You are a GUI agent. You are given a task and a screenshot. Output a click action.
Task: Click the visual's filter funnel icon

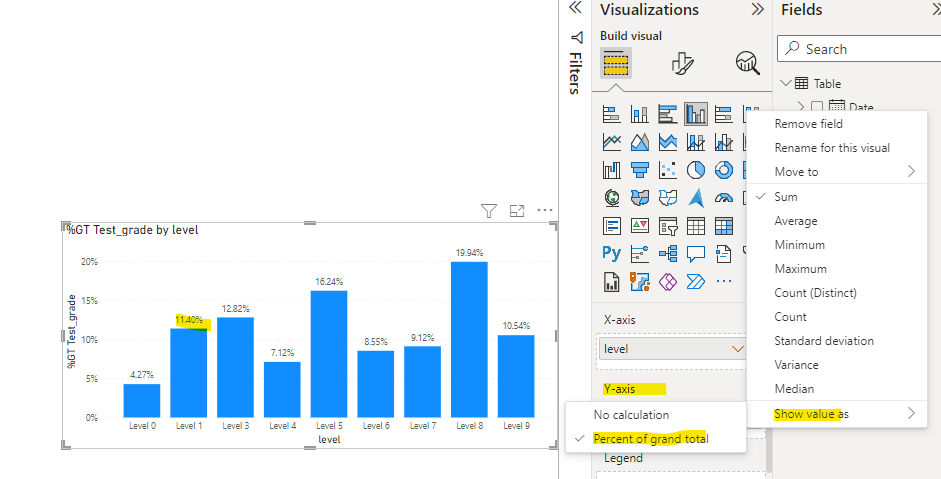pos(489,211)
